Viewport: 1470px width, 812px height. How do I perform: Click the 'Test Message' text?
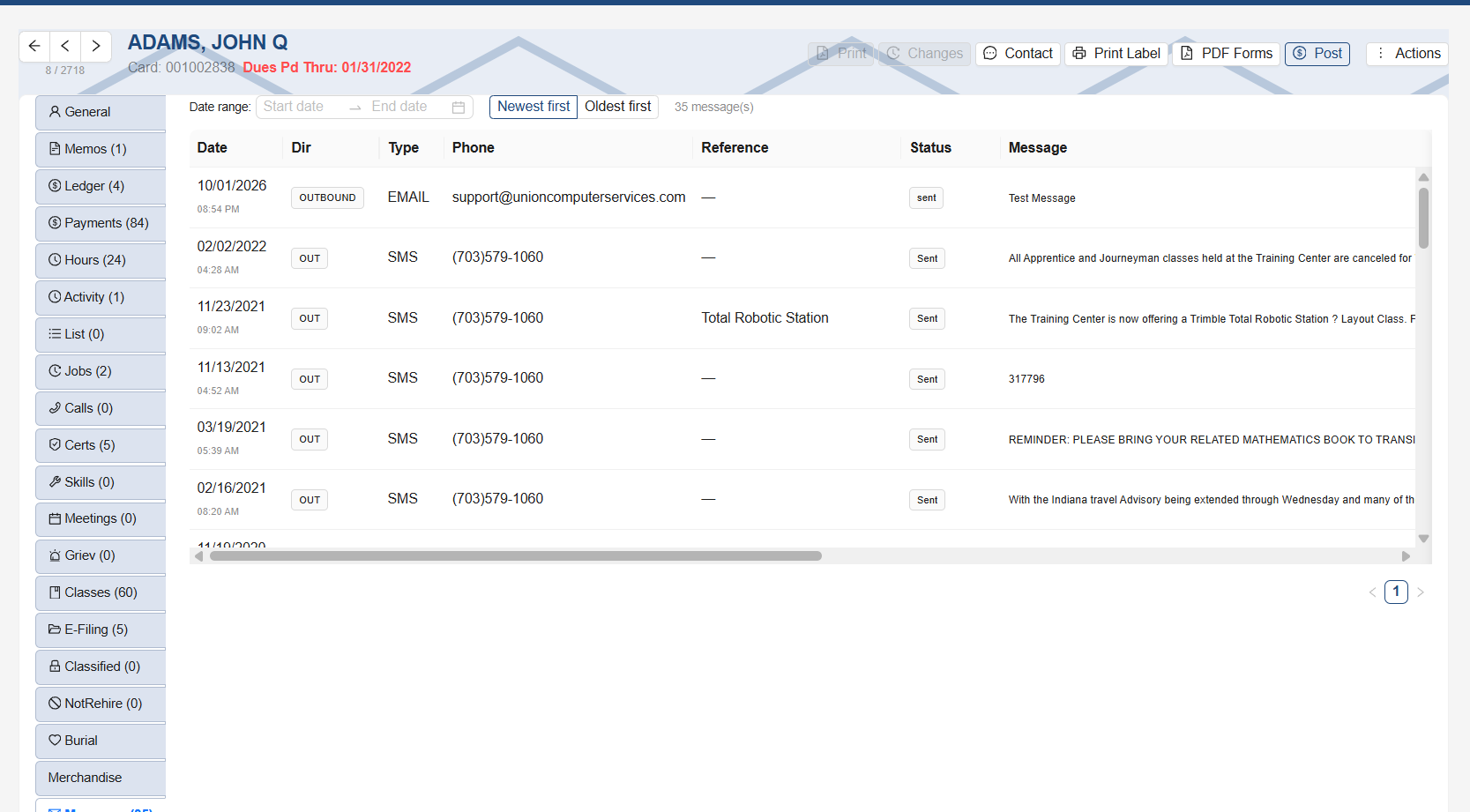(1041, 198)
